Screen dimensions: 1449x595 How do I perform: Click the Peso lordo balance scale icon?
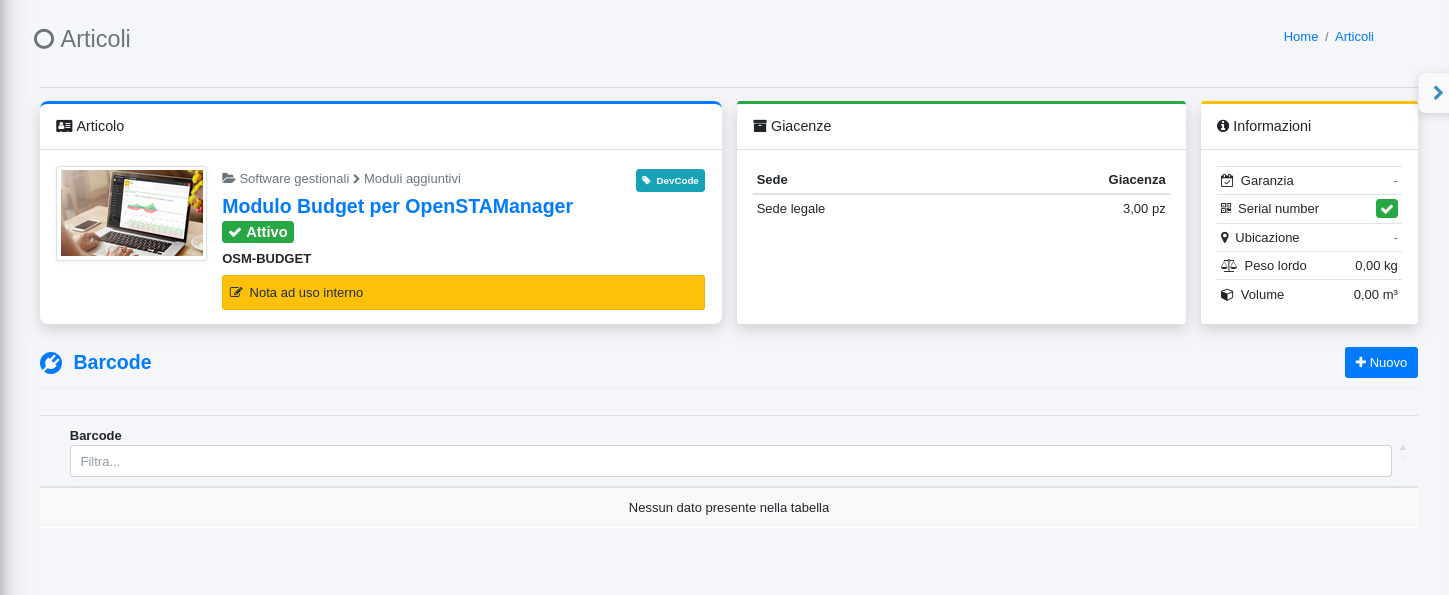(x=1229, y=265)
